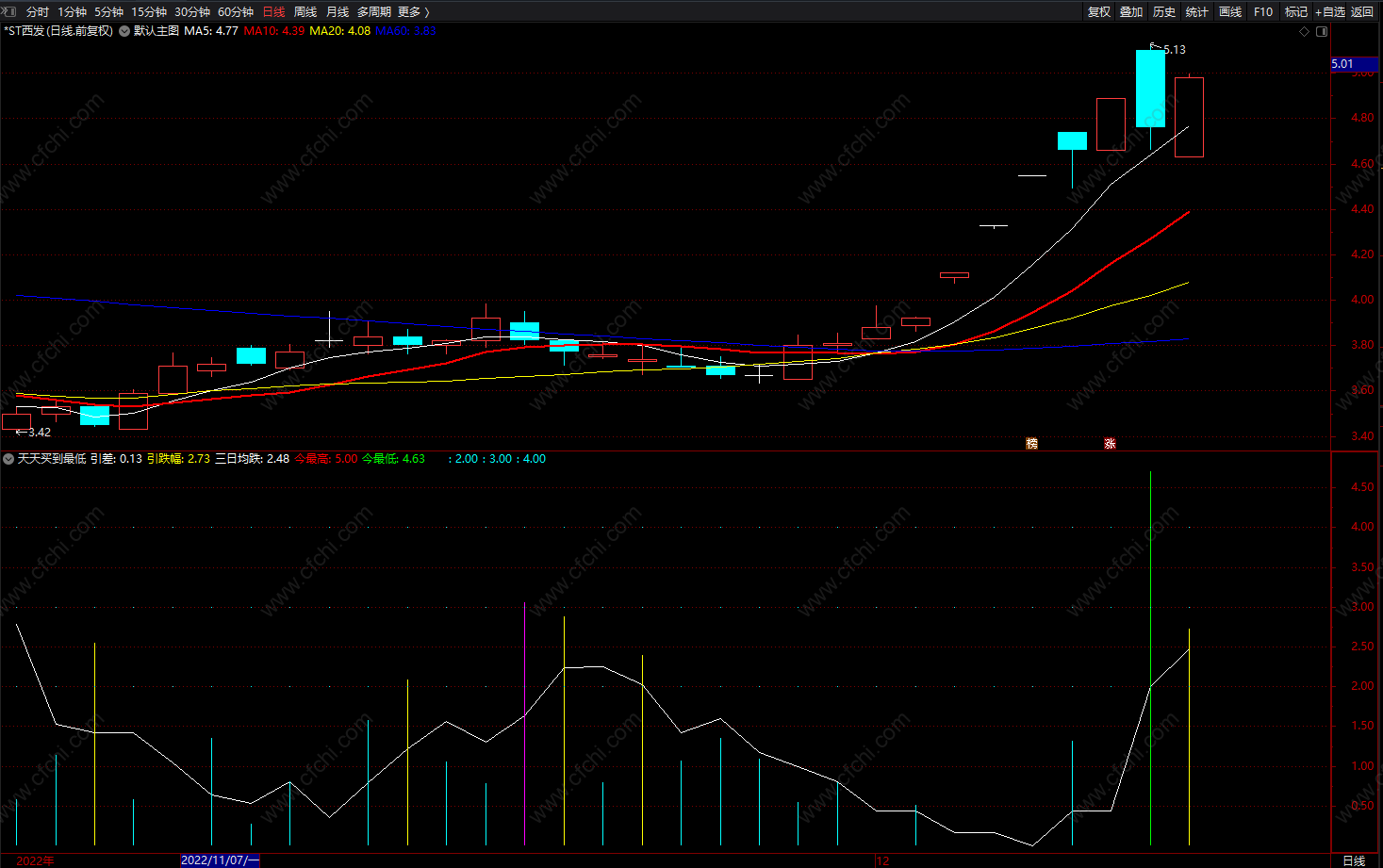1383x868 pixels.
Task: Click the 日线 label at bottom right
Action: [1354, 860]
